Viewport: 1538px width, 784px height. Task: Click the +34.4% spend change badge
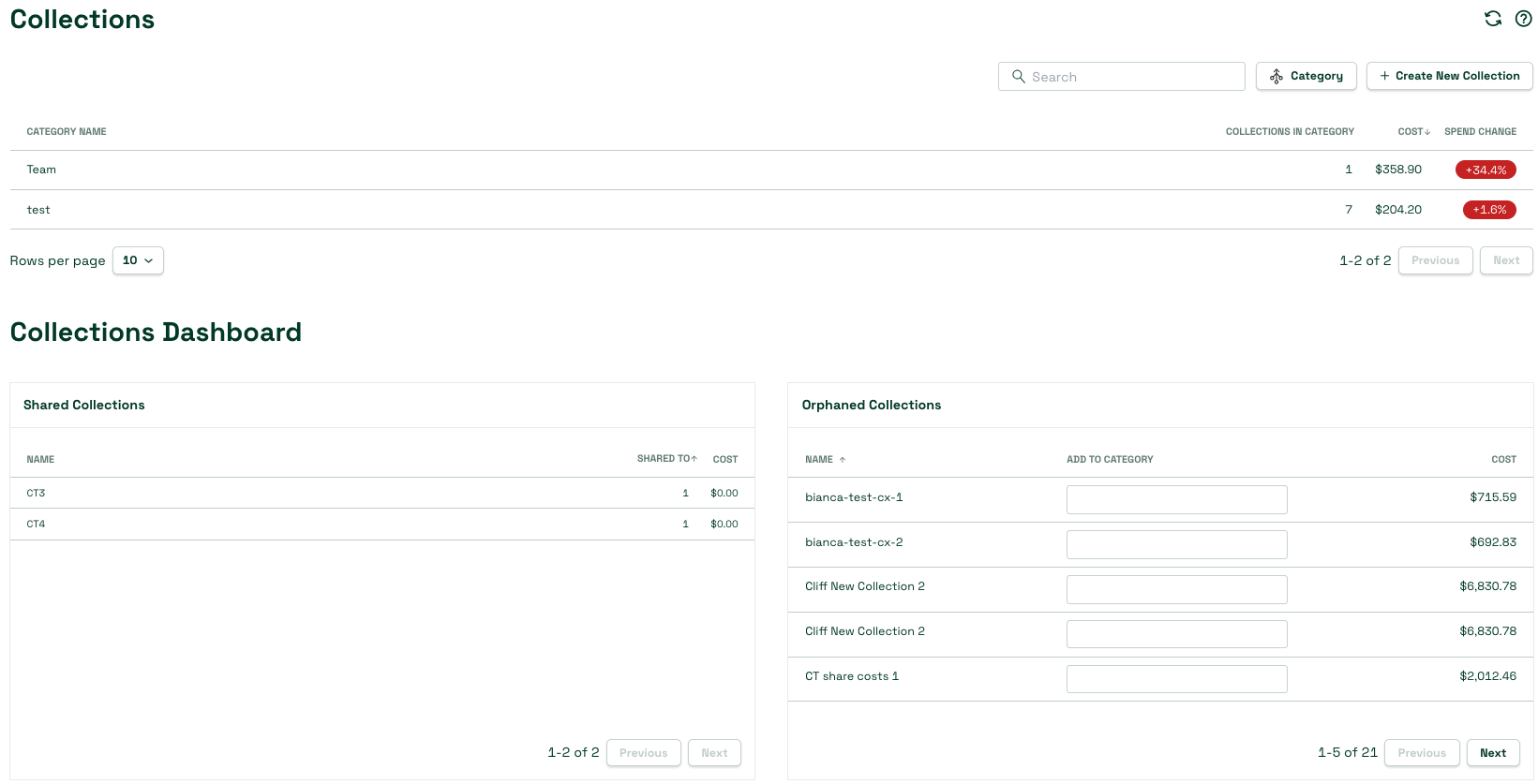[x=1486, y=170]
